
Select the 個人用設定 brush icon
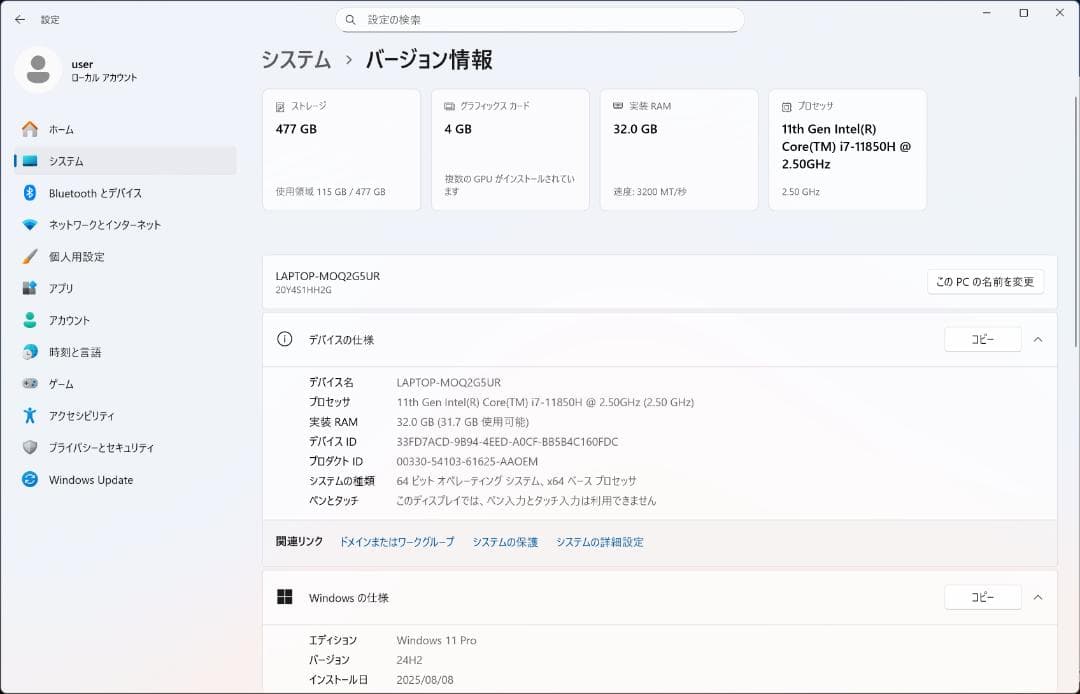tap(29, 257)
